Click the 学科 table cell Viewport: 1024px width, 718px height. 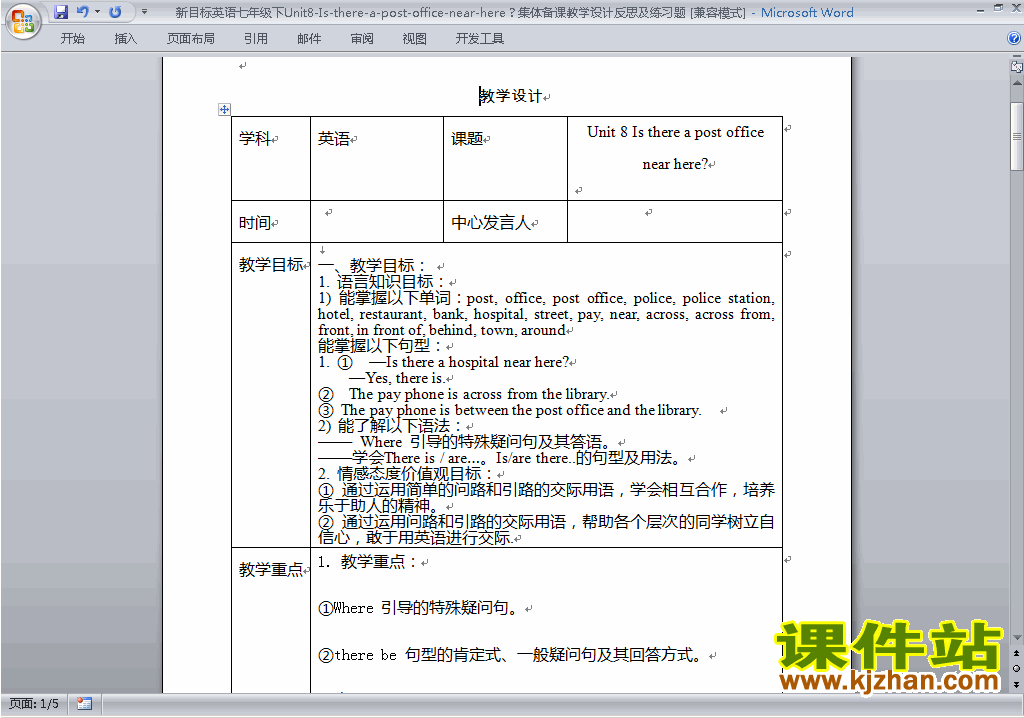click(x=270, y=158)
